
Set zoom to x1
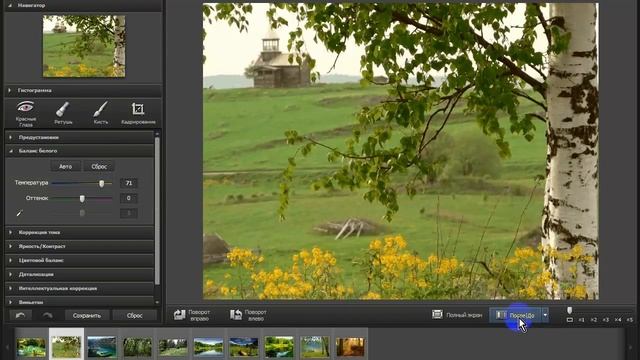click(x=582, y=320)
